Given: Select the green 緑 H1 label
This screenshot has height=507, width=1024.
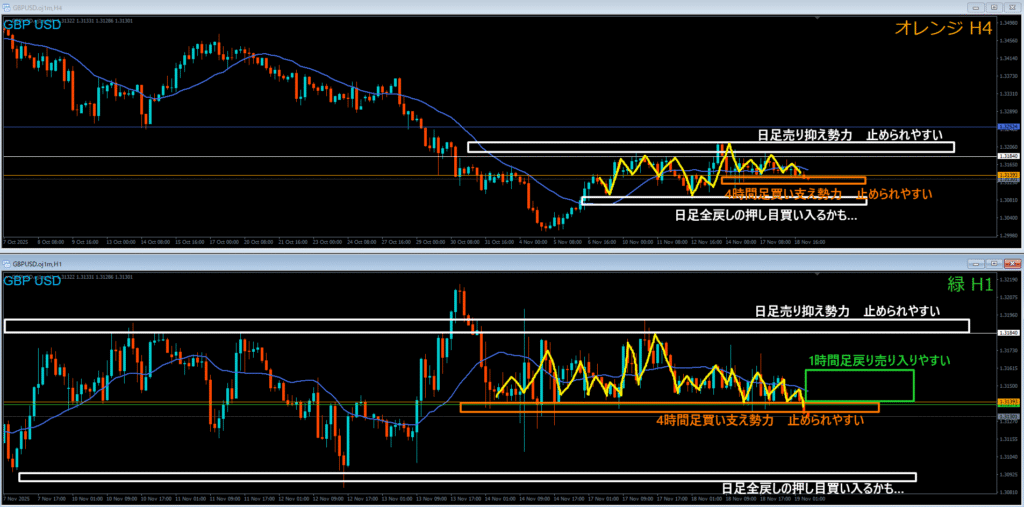Looking at the screenshot, I should coord(970,284).
